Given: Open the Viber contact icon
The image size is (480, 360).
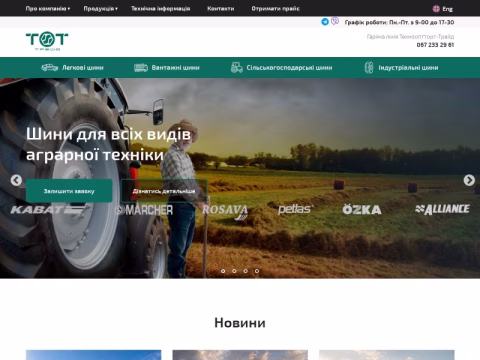Looking at the screenshot, I should tap(335, 21).
